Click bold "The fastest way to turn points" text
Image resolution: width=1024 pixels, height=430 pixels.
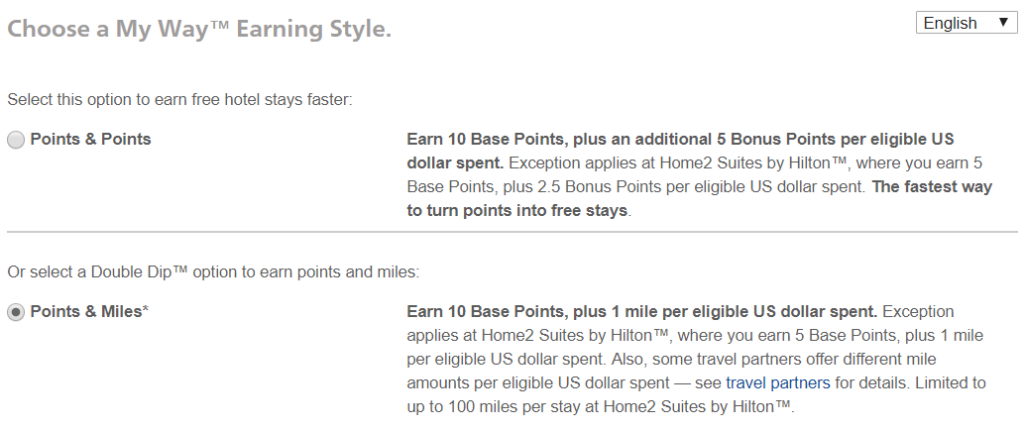click(x=699, y=199)
